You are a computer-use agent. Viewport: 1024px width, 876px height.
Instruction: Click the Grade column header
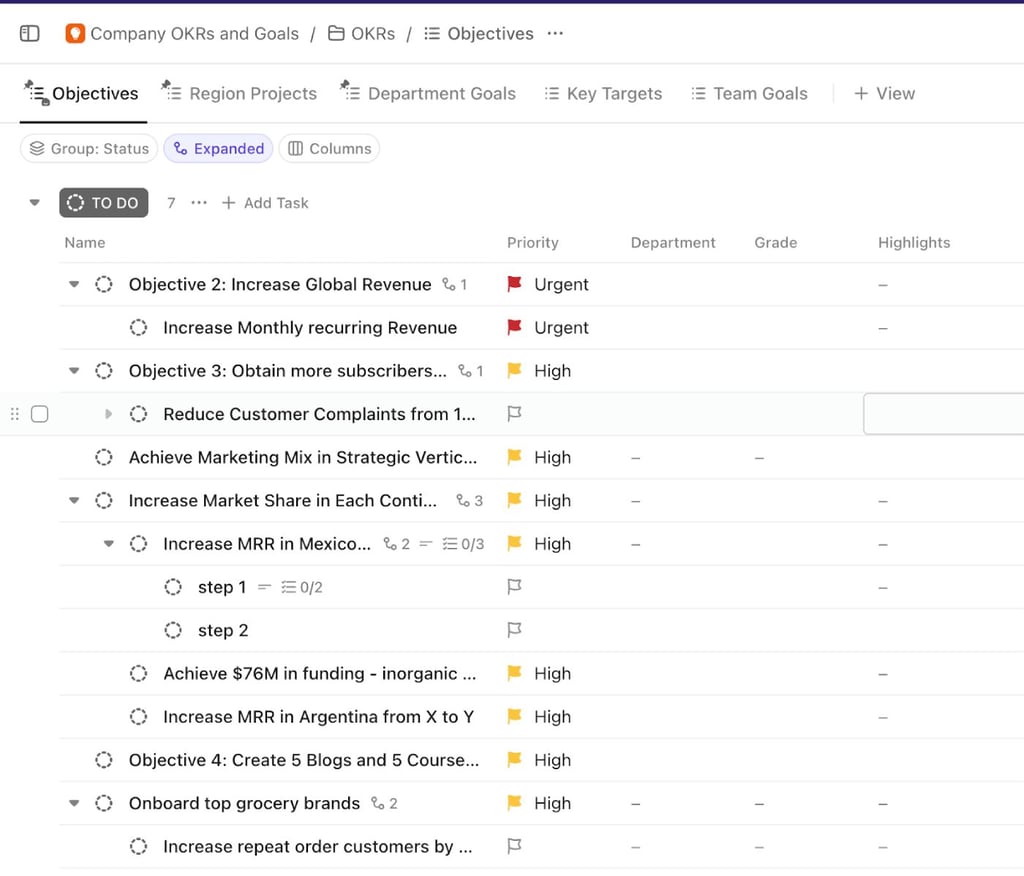click(776, 242)
